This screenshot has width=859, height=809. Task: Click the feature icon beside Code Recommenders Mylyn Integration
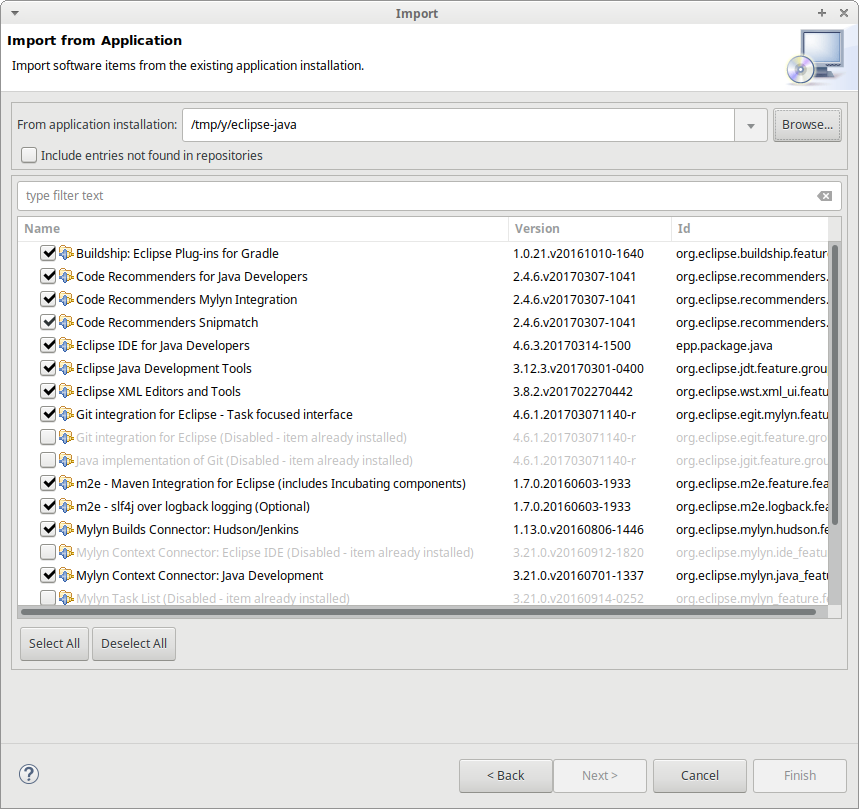click(x=66, y=299)
